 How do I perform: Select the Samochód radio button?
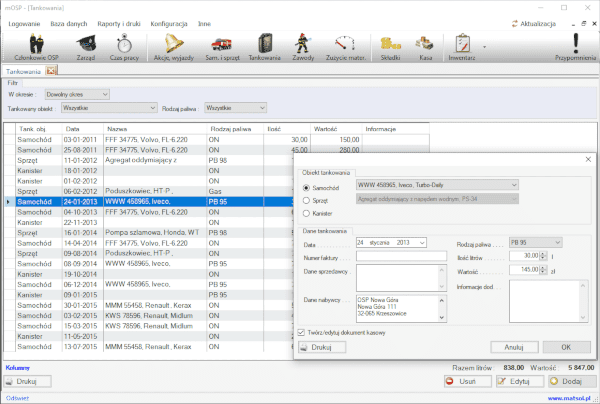(x=306, y=188)
